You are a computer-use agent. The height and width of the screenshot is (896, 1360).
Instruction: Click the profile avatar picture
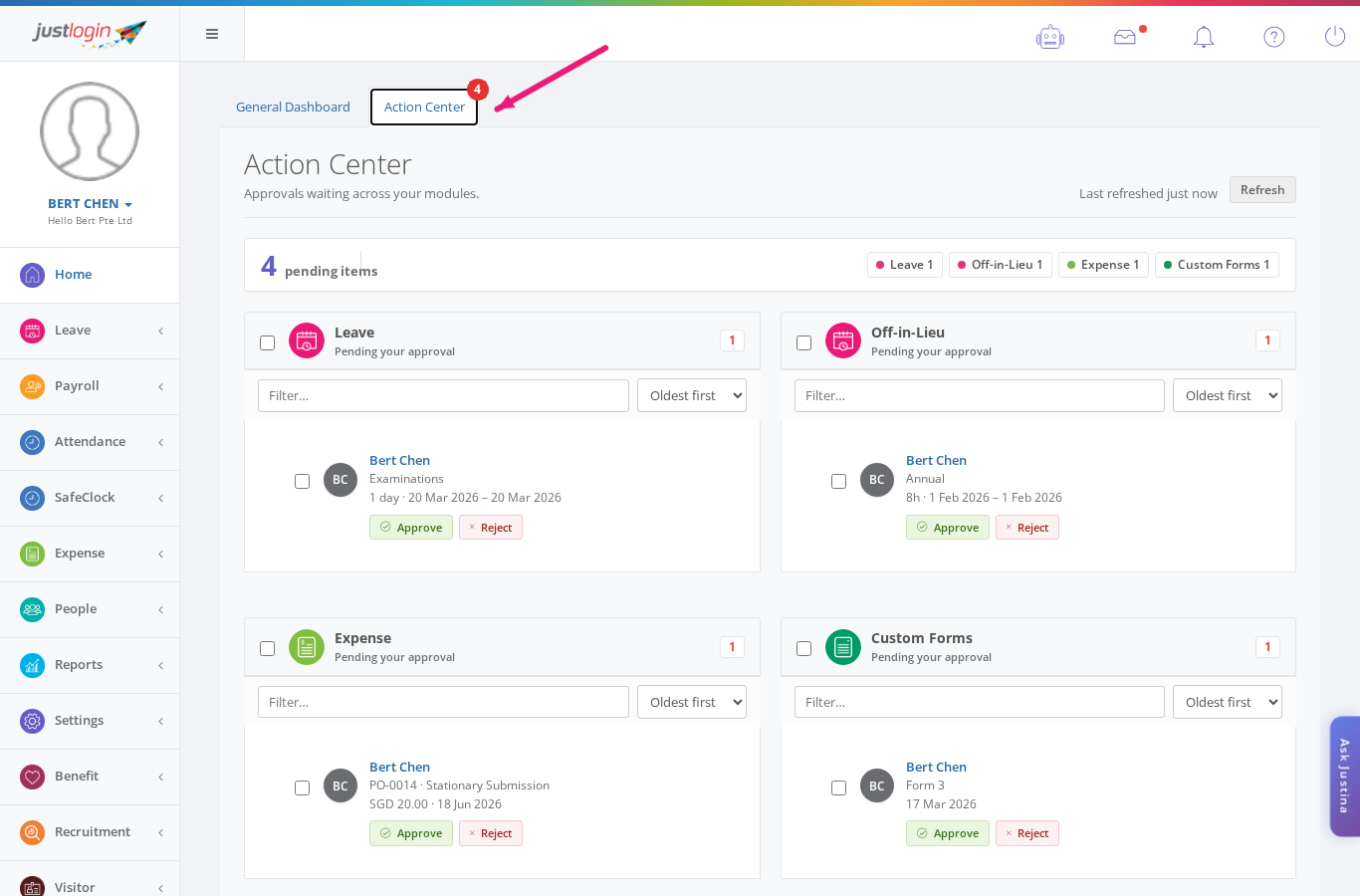[90, 131]
